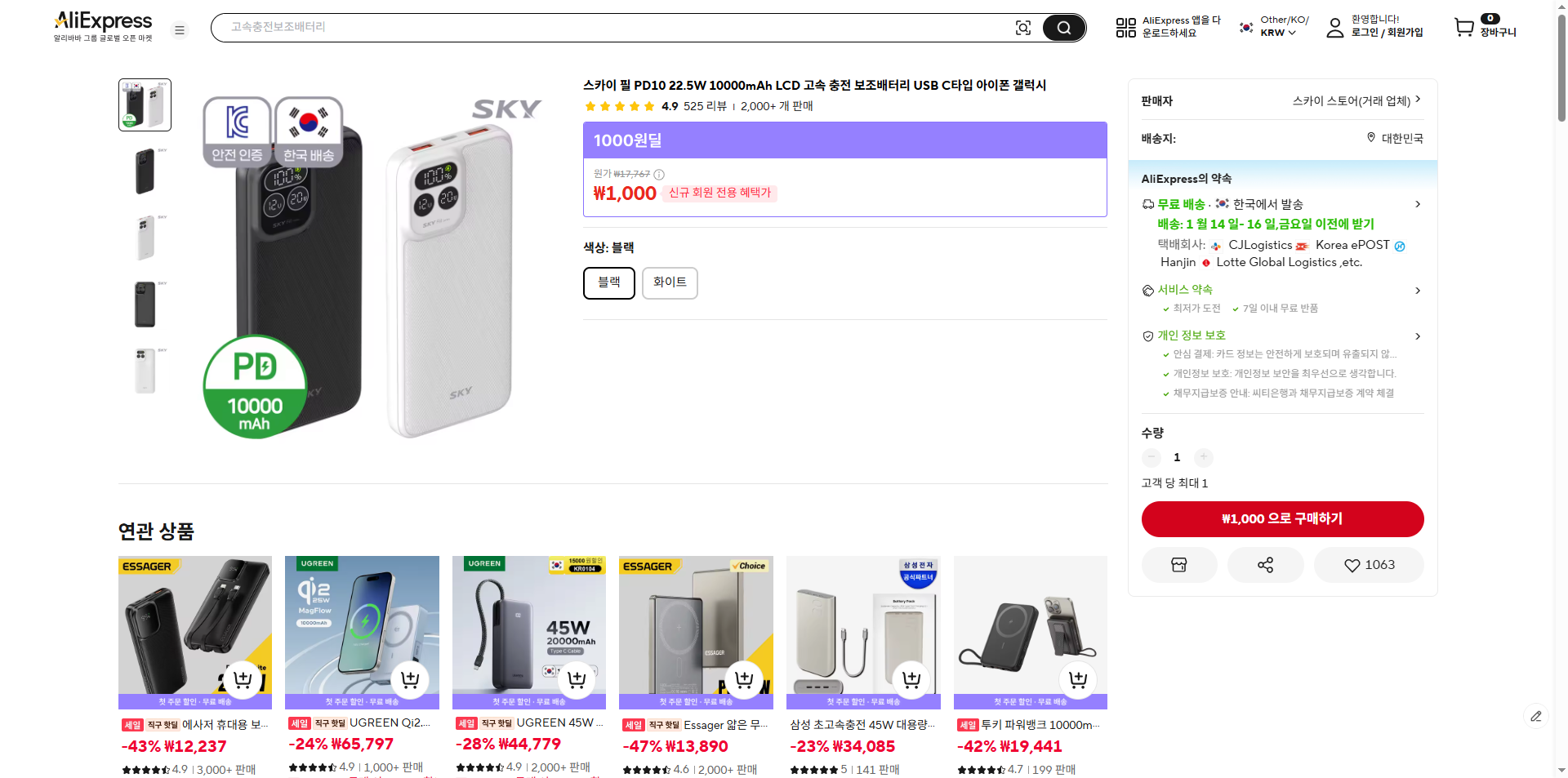Open the hamburger category menu

(180, 30)
